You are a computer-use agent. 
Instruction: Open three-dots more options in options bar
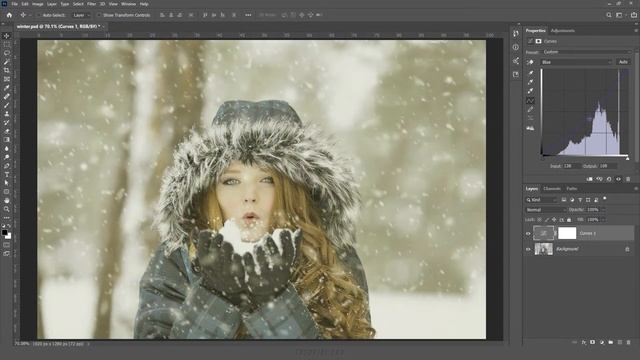pyautogui.click(x=248, y=15)
